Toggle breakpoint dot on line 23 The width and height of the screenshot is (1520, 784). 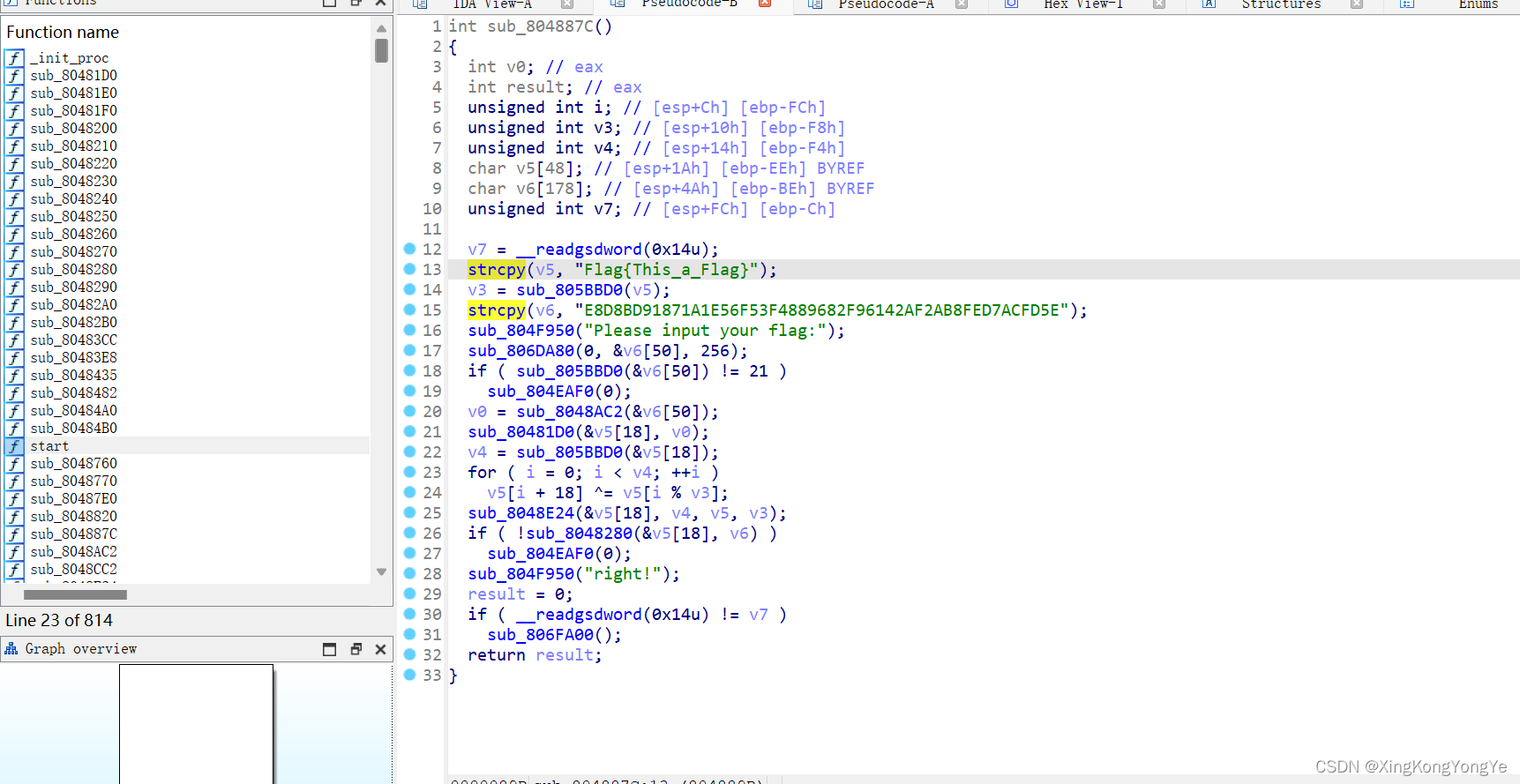pos(409,472)
